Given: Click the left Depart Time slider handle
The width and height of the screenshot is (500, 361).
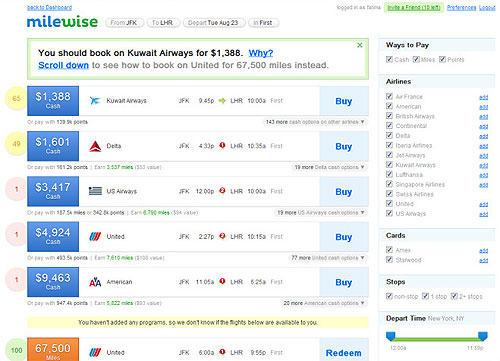Looking at the screenshot, I should [390, 336].
